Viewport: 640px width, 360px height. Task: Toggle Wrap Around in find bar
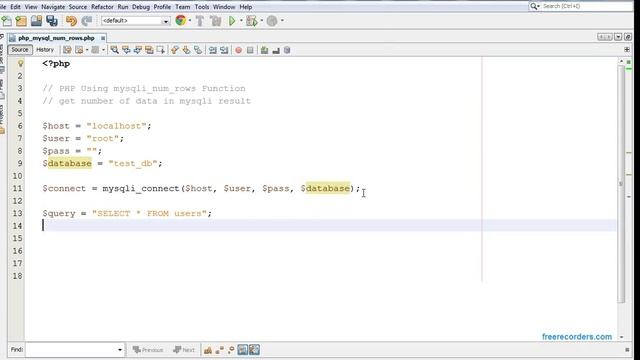(x=254, y=350)
